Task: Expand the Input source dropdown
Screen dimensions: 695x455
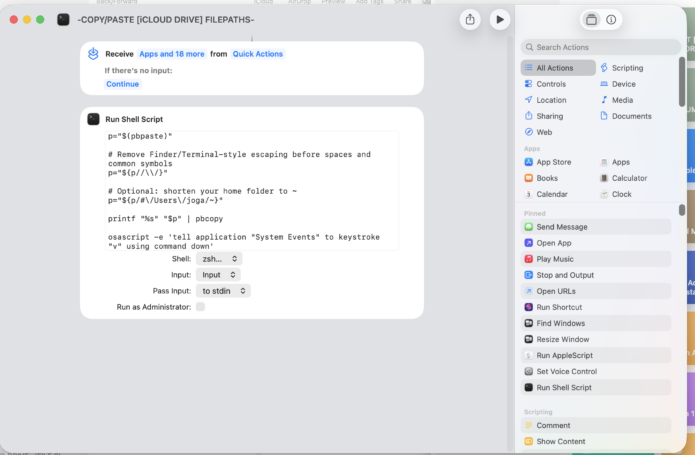Action: [x=218, y=275]
